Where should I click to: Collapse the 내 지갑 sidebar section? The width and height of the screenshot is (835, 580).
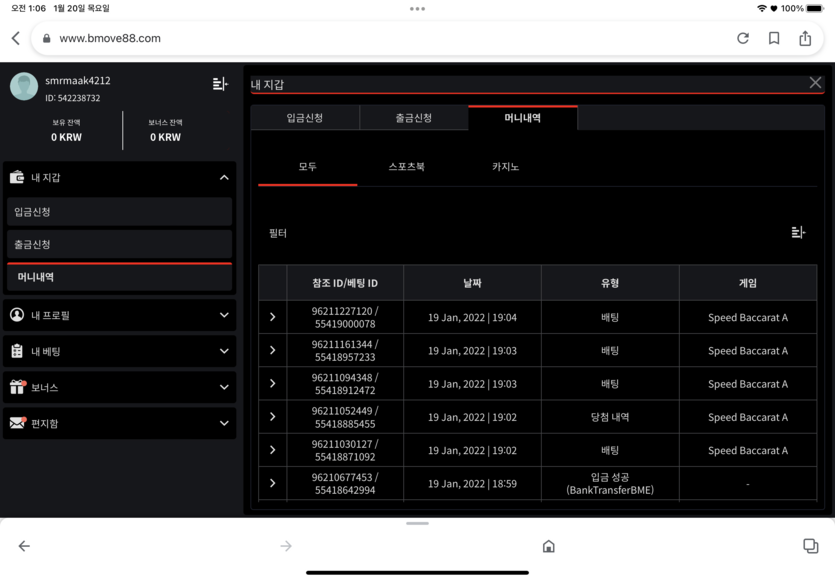pyautogui.click(x=224, y=177)
